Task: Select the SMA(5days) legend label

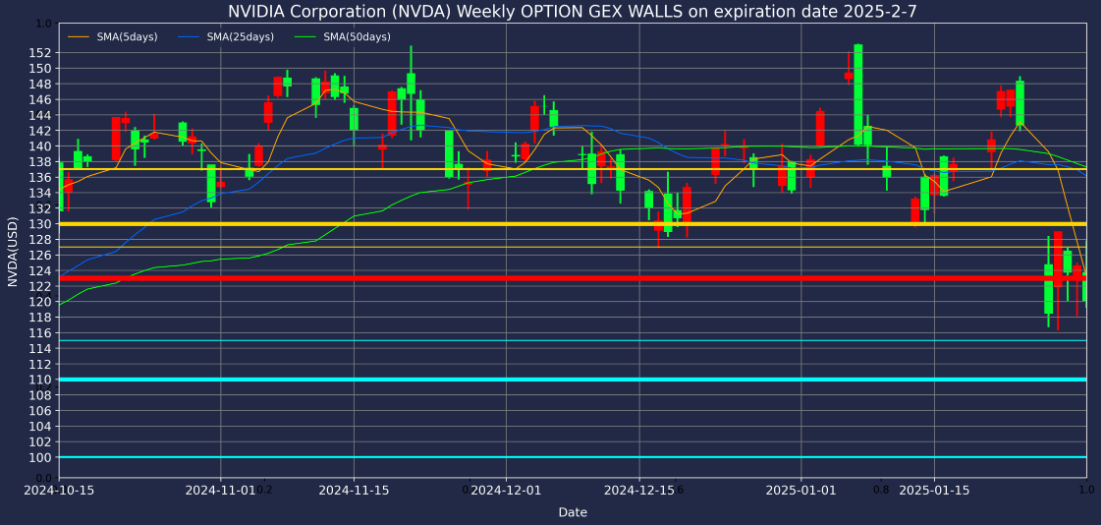Action: 127,36
